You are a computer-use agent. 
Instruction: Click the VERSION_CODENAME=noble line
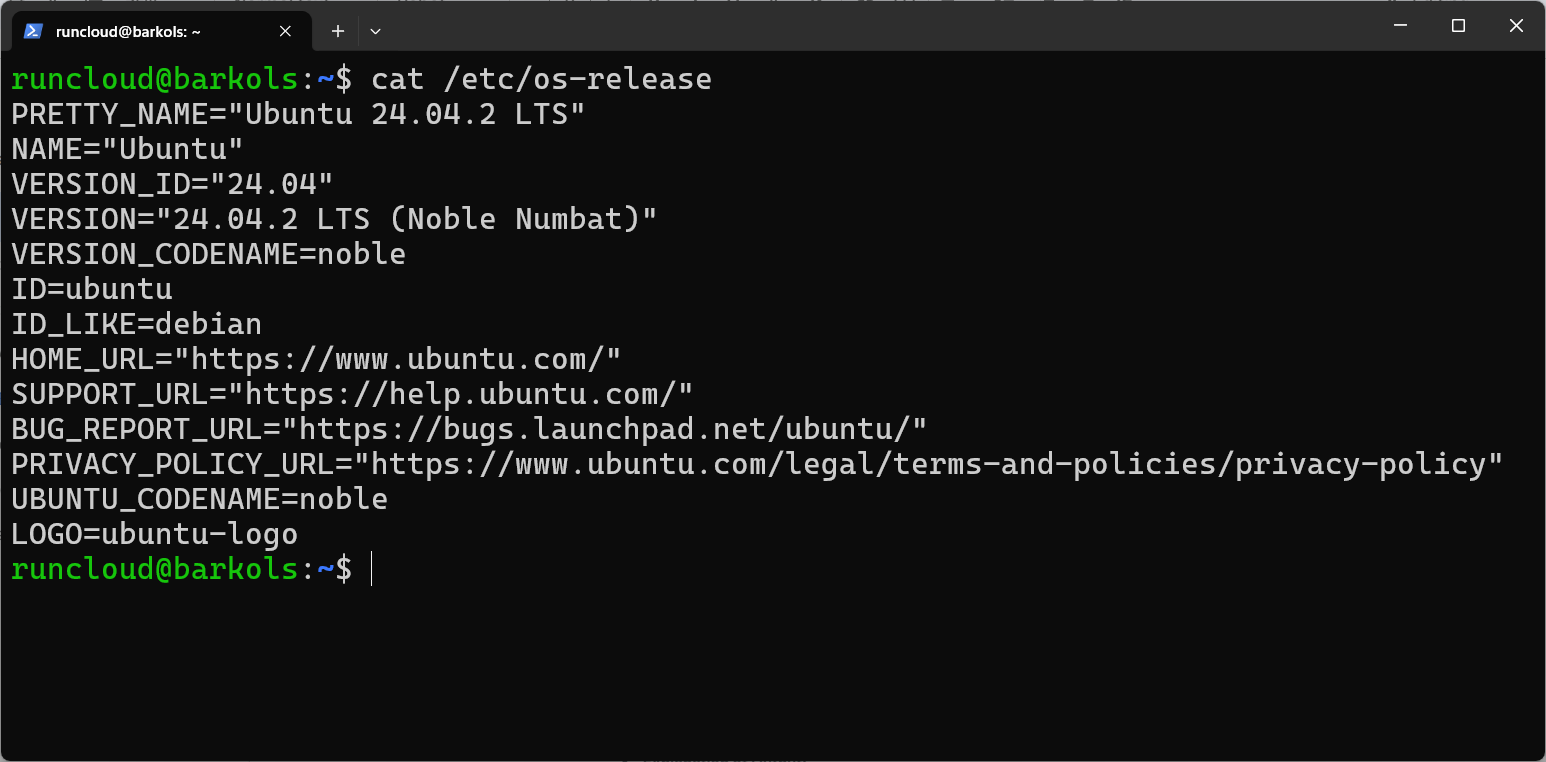click(x=208, y=254)
